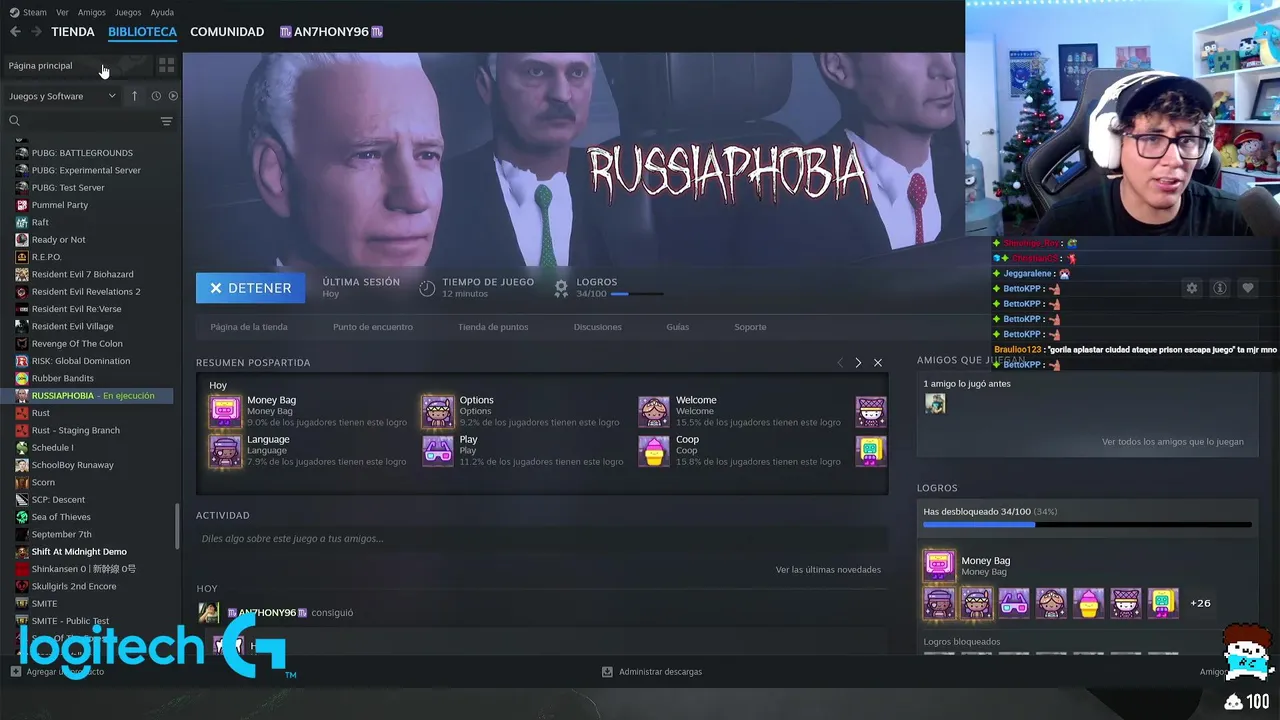Click the Coop achievement icon
The height and width of the screenshot is (720, 1280).
654,451
